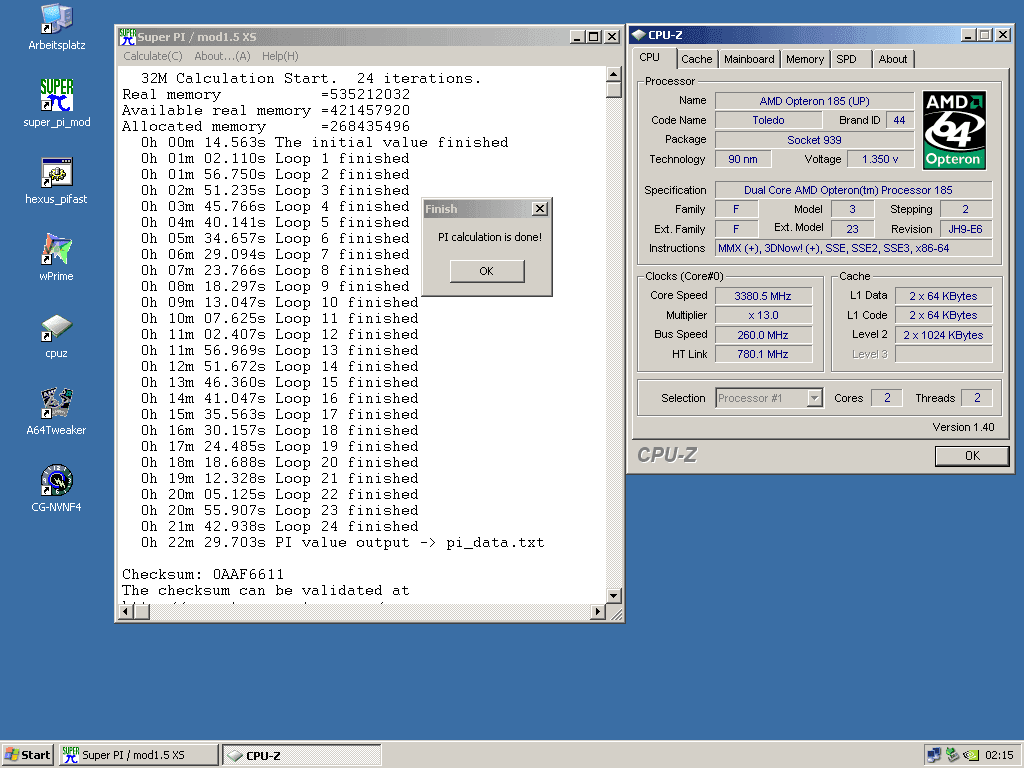Open the Help(H) menu
The image size is (1024, 770).
(x=280, y=56)
